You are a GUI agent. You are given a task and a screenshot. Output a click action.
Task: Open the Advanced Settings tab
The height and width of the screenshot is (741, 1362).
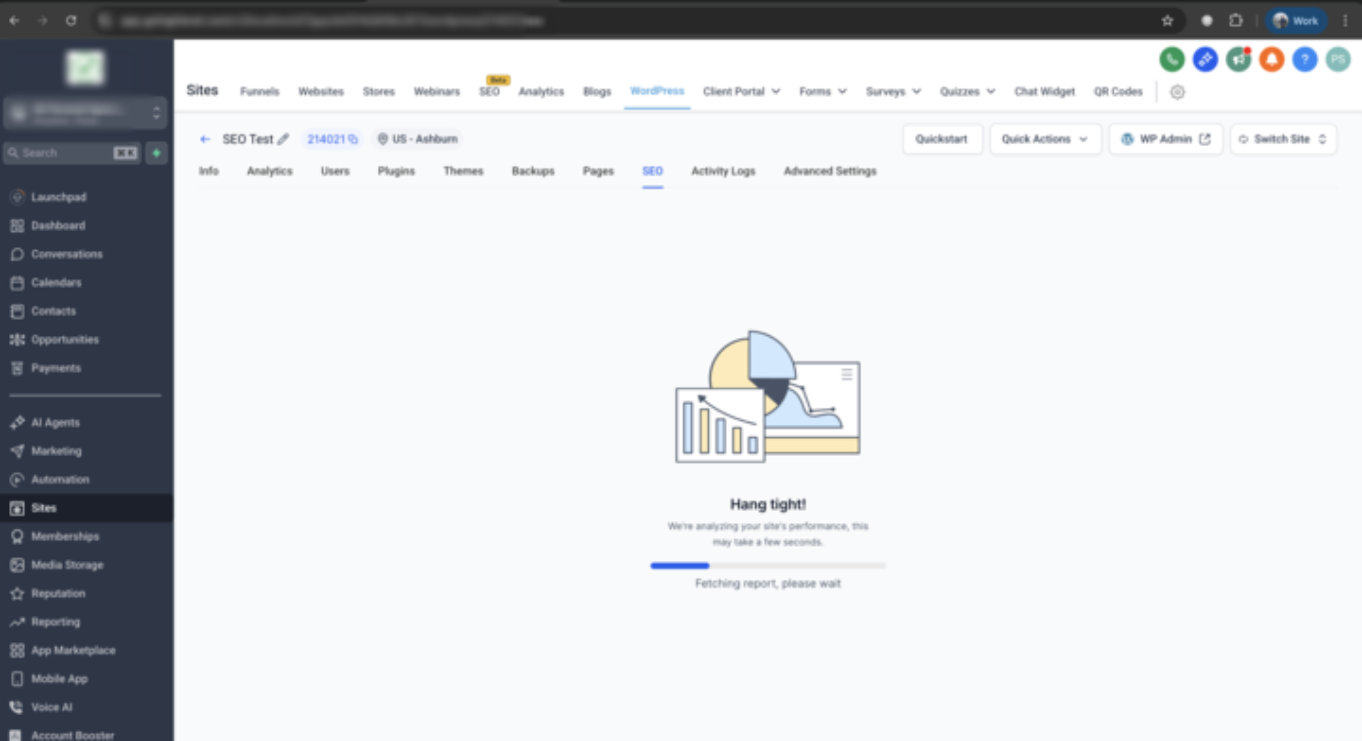tap(830, 171)
